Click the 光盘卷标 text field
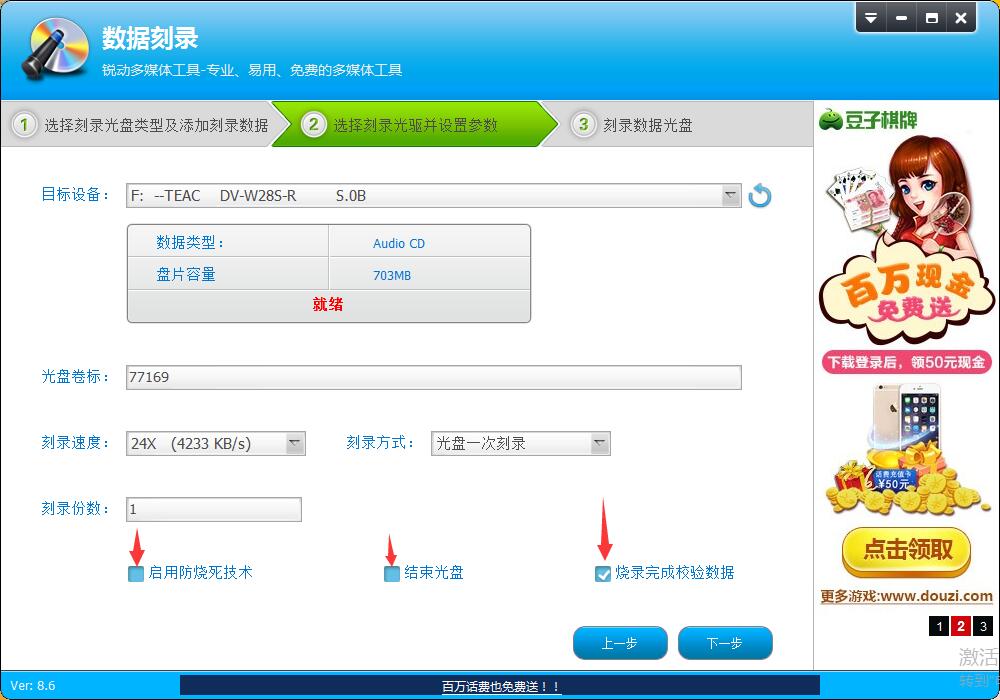Screen dimensions: 1000x700 (x=433, y=377)
